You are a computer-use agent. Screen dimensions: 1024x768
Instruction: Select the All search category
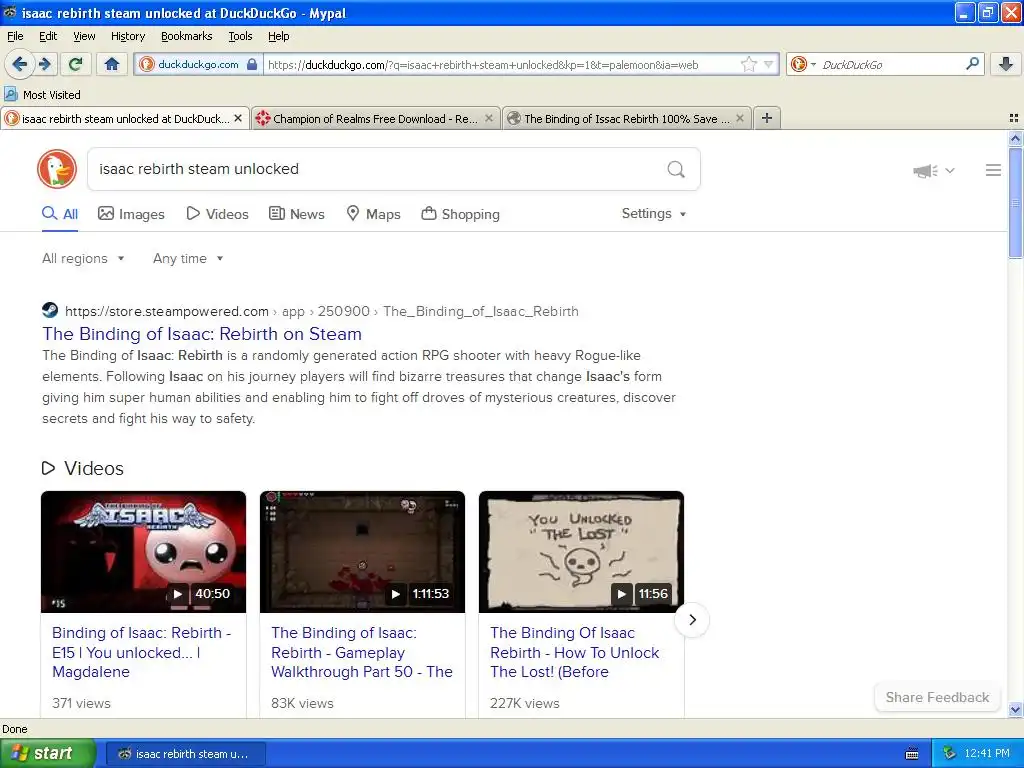[x=60, y=214]
